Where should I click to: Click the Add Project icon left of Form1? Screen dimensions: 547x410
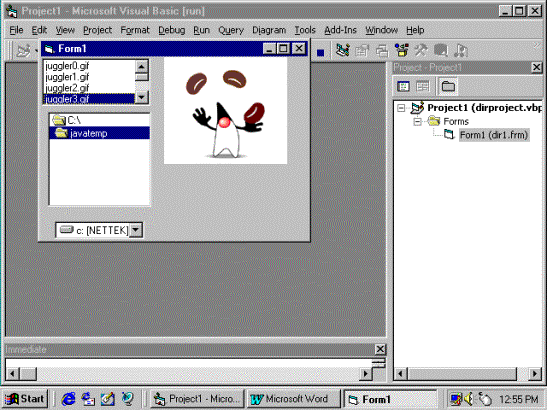pyautogui.click(x=23, y=51)
